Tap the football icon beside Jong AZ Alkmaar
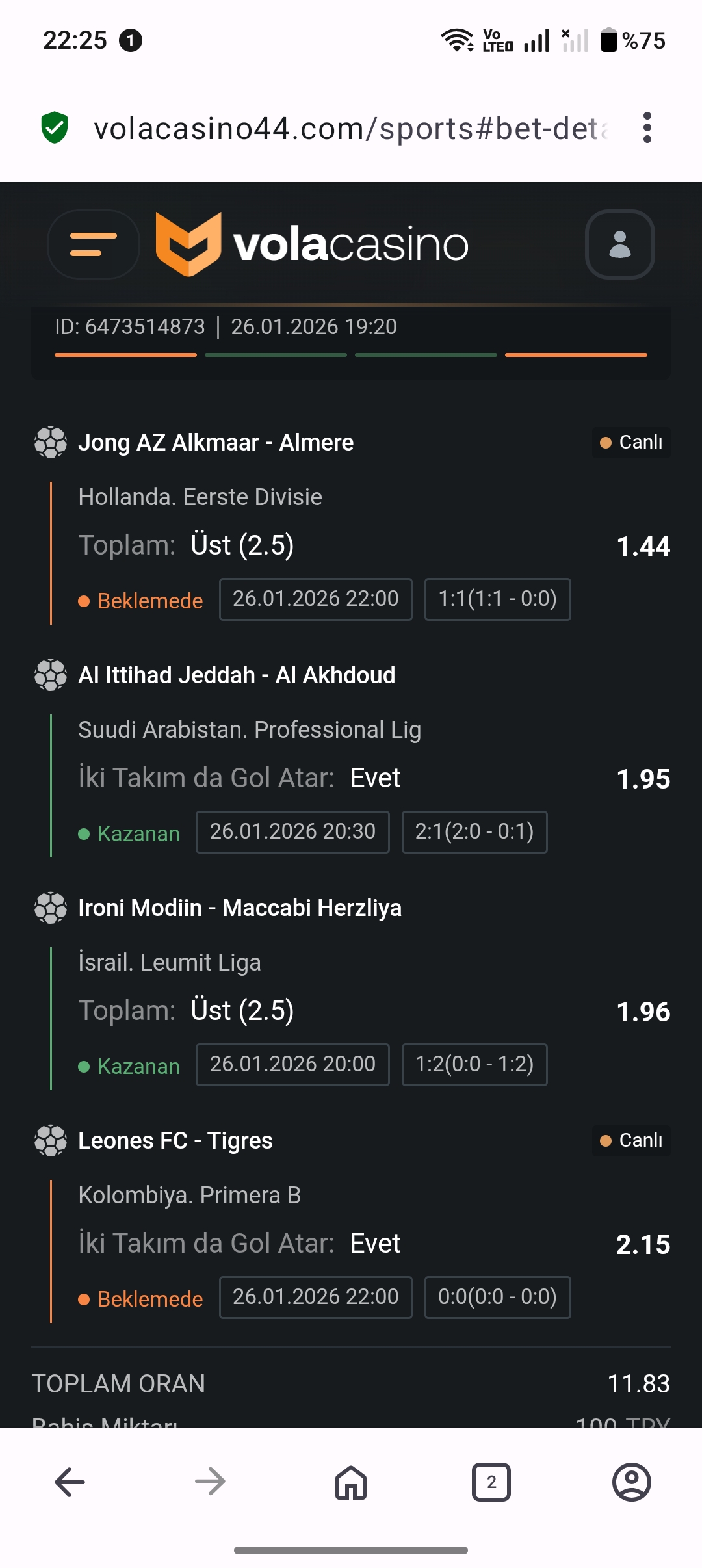Image resolution: width=702 pixels, height=1568 pixels. (51, 443)
